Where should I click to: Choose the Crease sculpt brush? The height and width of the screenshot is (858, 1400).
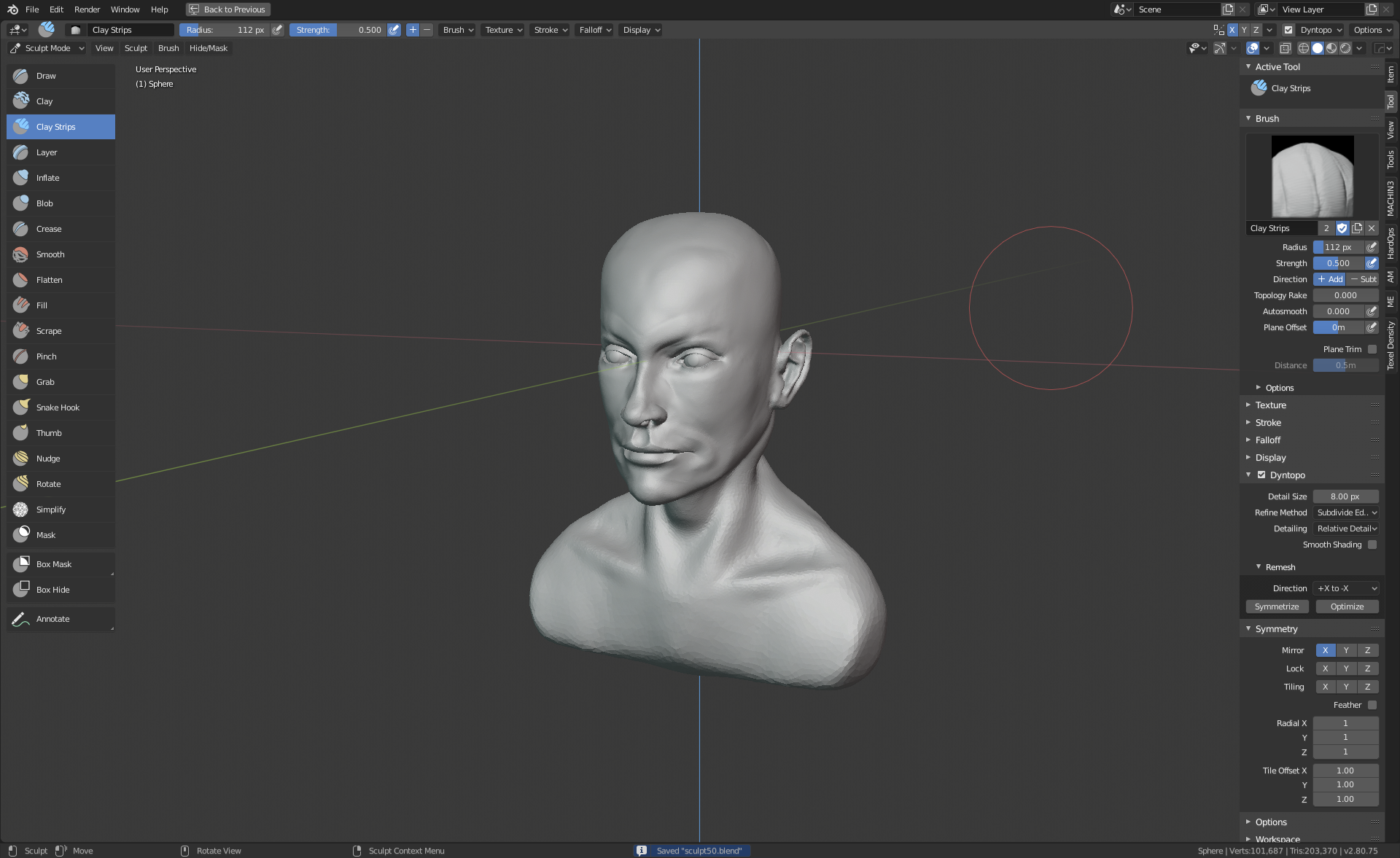tap(49, 229)
